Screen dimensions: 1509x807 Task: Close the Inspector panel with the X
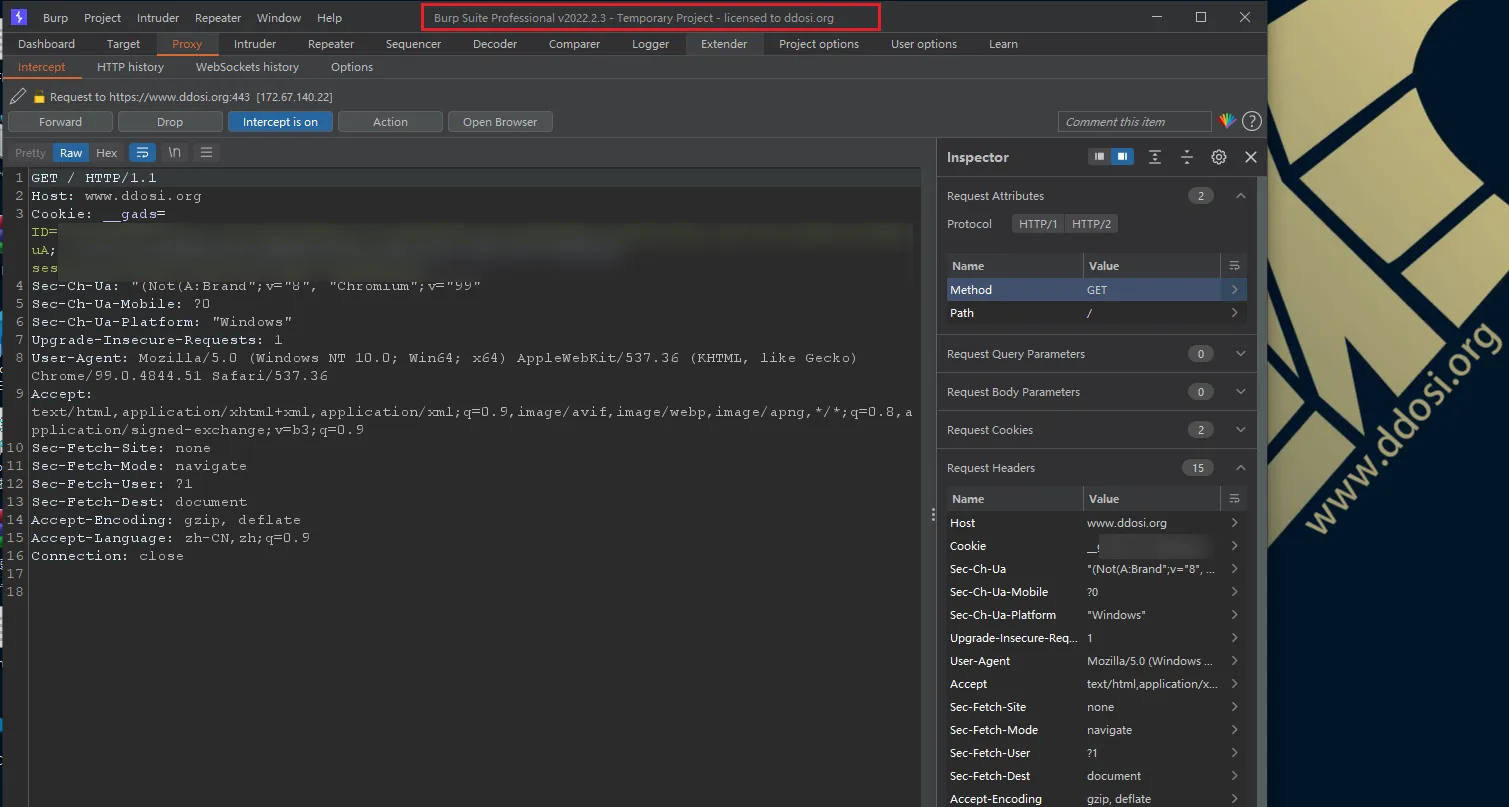point(1250,157)
